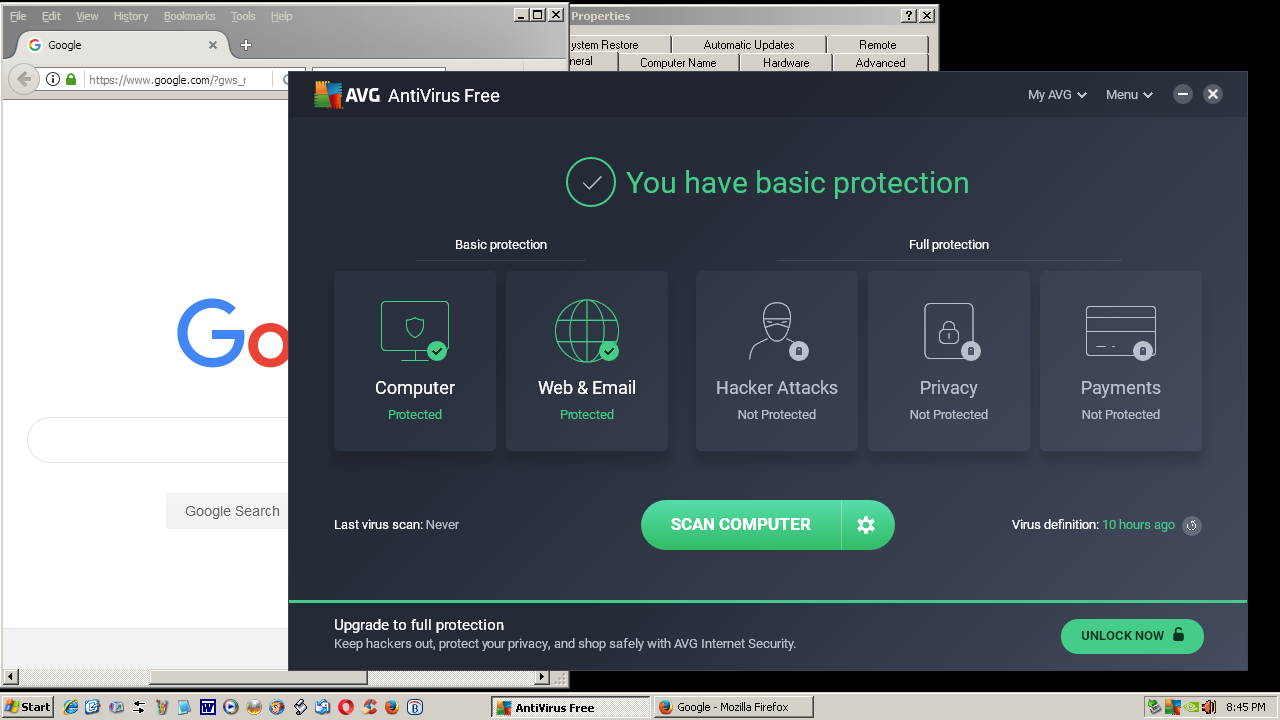Open Firefox Help menu

coord(282,16)
